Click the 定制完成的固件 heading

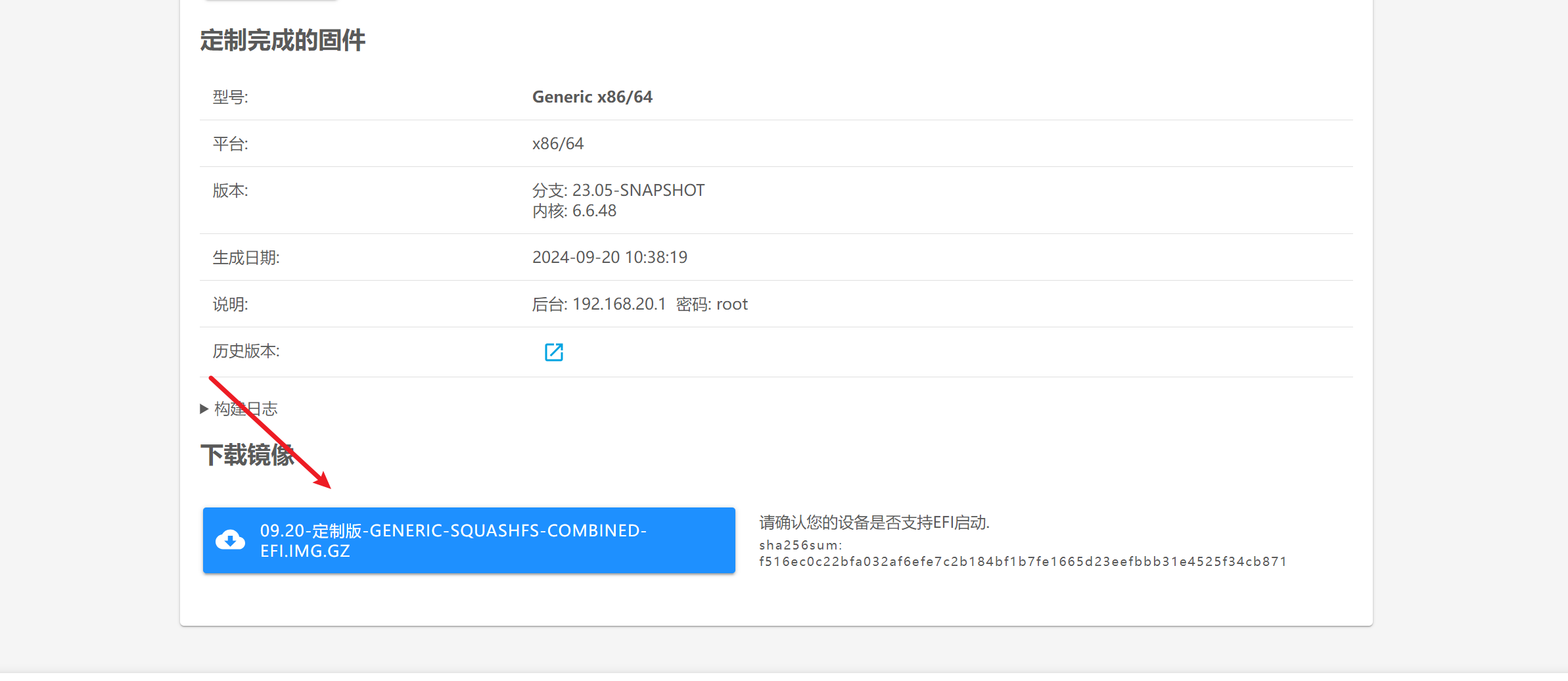pos(283,41)
